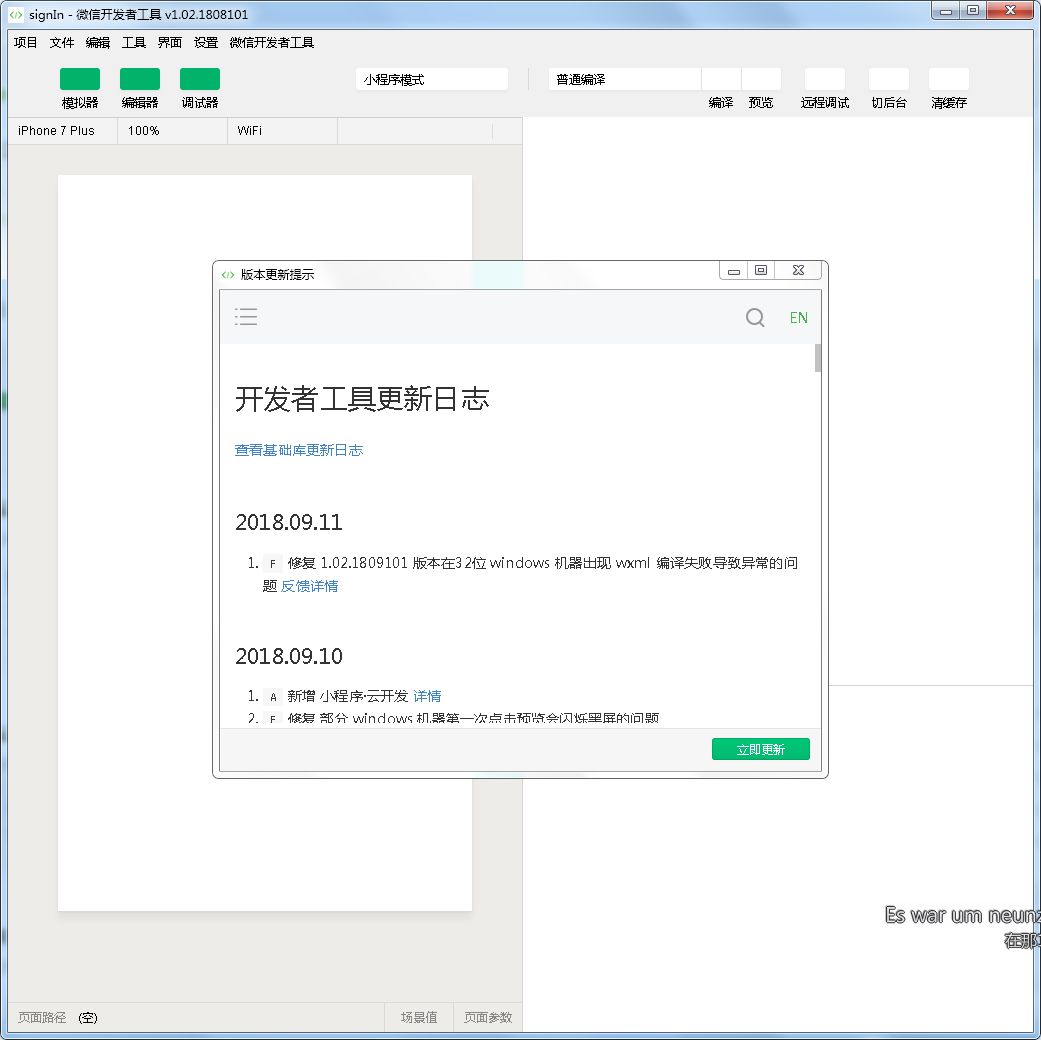
Task: Close the 版本更新提示 dialog
Action: point(799,270)
